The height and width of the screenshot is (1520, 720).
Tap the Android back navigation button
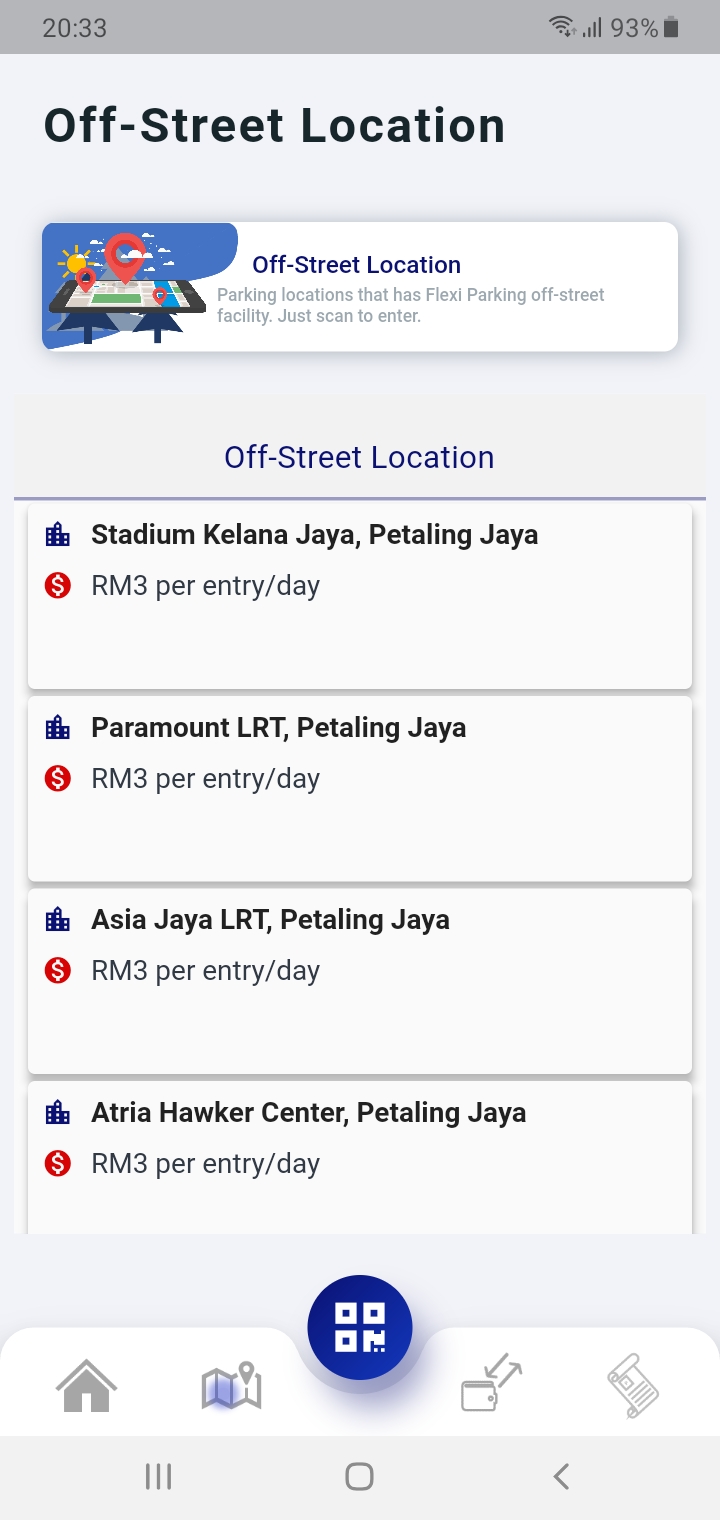tap(561, 1476)
